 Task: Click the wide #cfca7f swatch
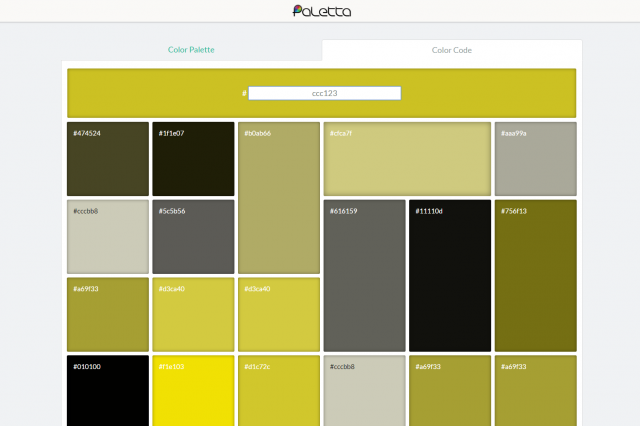click(407, 159)
